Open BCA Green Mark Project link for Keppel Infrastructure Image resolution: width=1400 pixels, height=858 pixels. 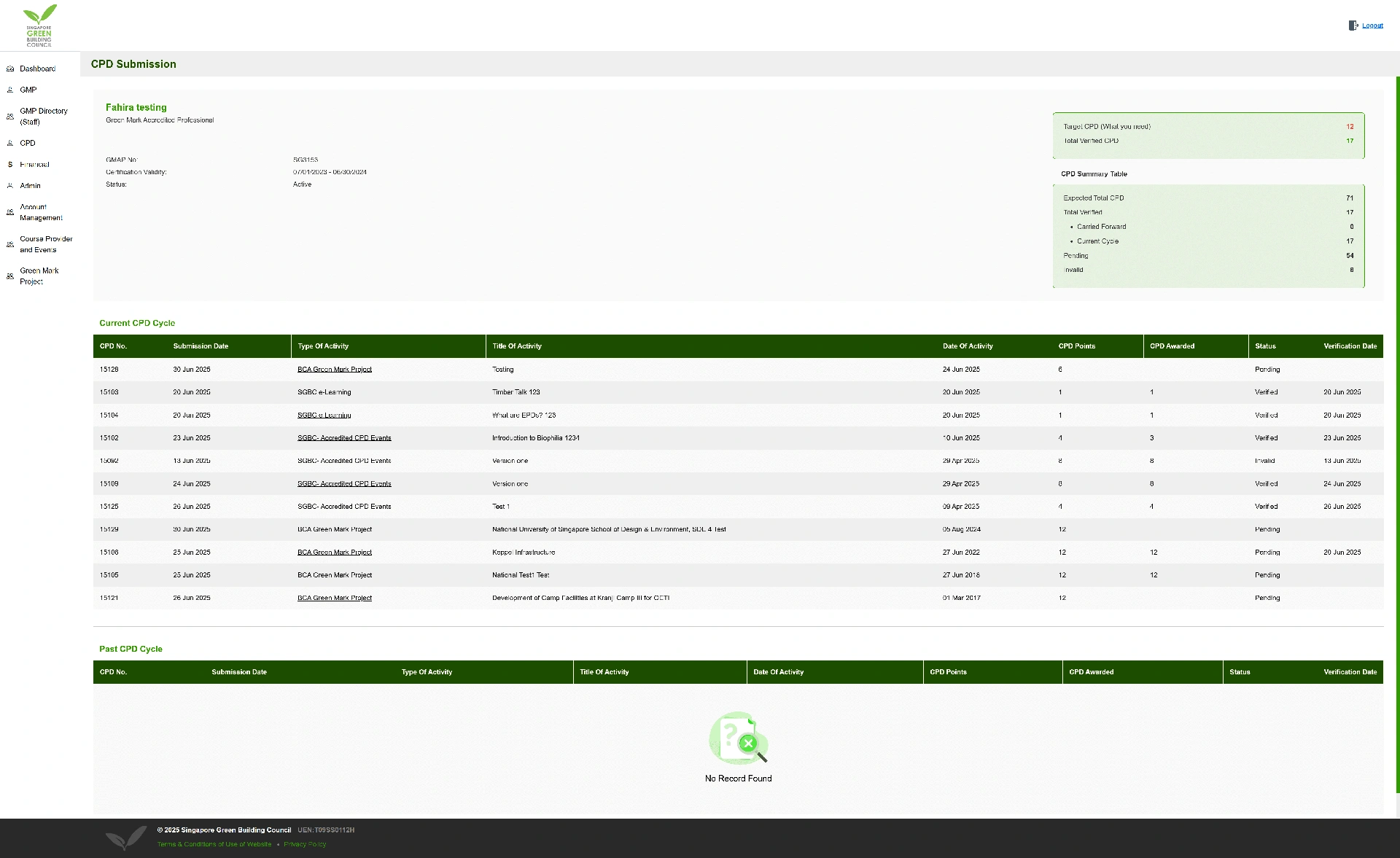(x=334, y=553)
